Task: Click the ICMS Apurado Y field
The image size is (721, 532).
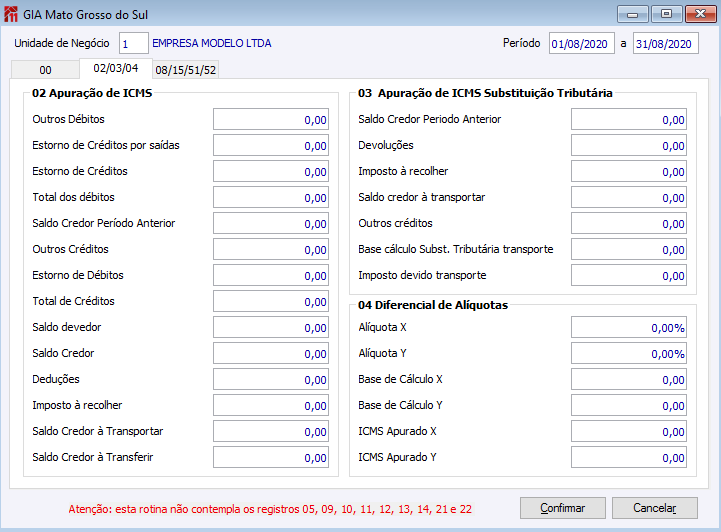Action: 629,458
